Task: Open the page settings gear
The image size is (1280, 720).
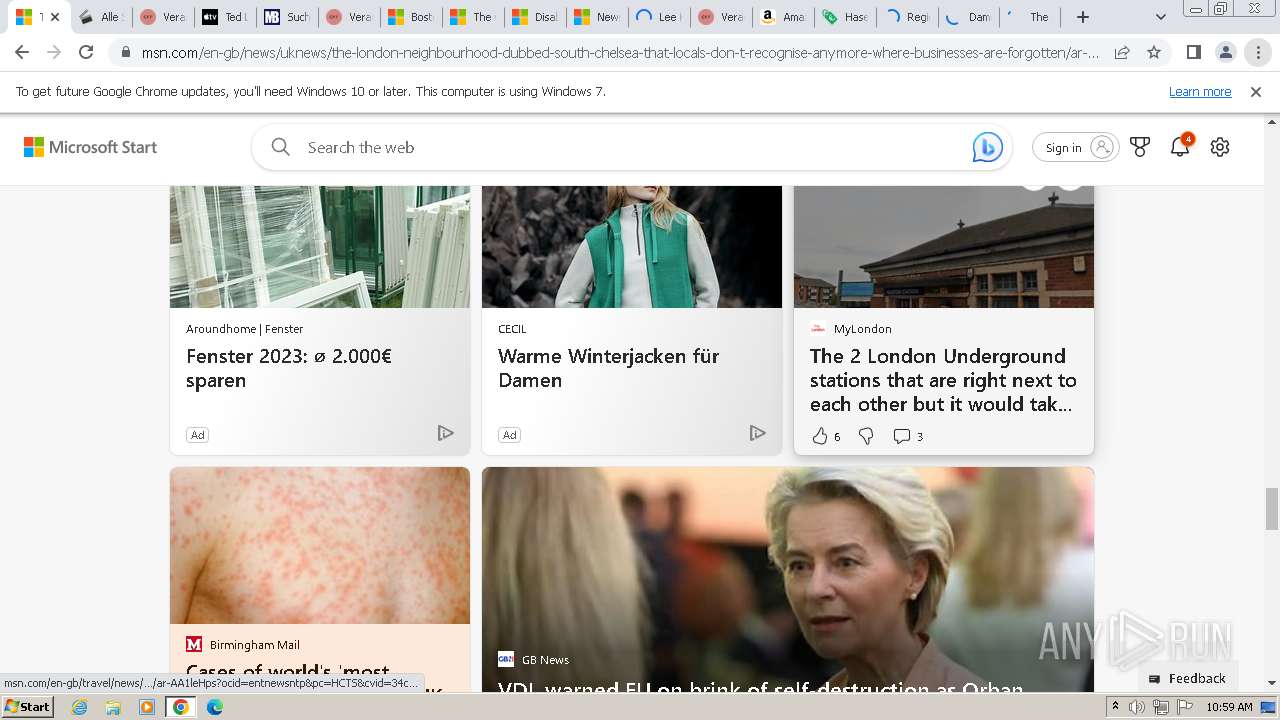Action: (1220, 147)
